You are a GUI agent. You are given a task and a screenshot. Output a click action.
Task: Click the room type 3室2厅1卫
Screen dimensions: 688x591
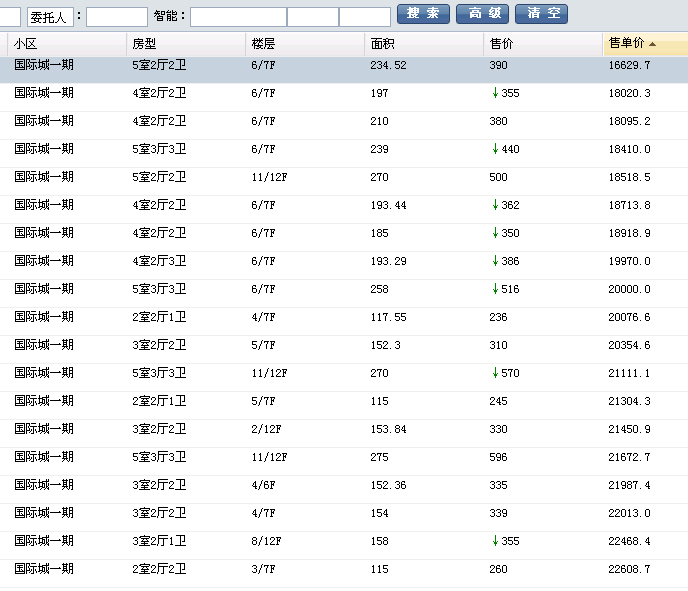pyautogui.click(x=159, y=541)
